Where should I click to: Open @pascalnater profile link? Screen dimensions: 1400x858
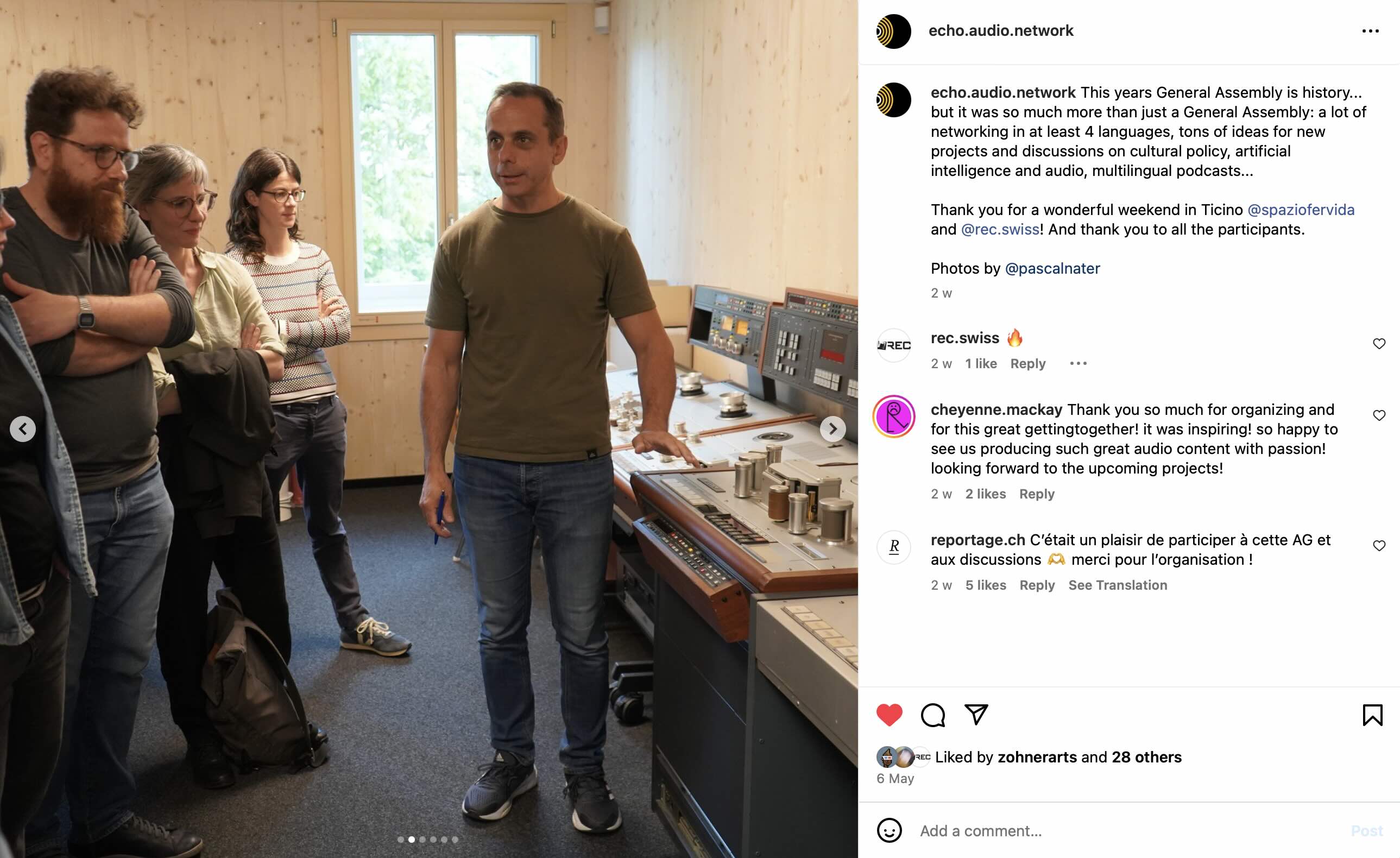tap(1052, 268)
